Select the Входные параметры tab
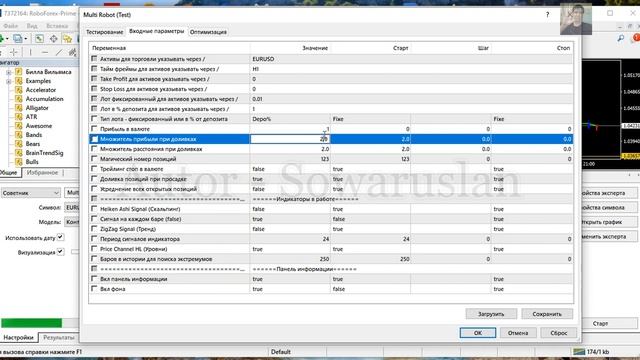The width and height of the screenshot is (640, 360). (x=156, y=31)
